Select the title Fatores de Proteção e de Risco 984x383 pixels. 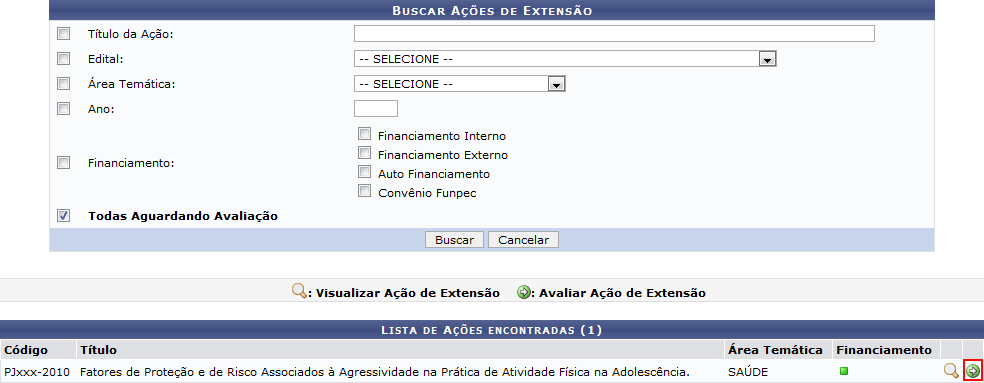pos(384,372)
